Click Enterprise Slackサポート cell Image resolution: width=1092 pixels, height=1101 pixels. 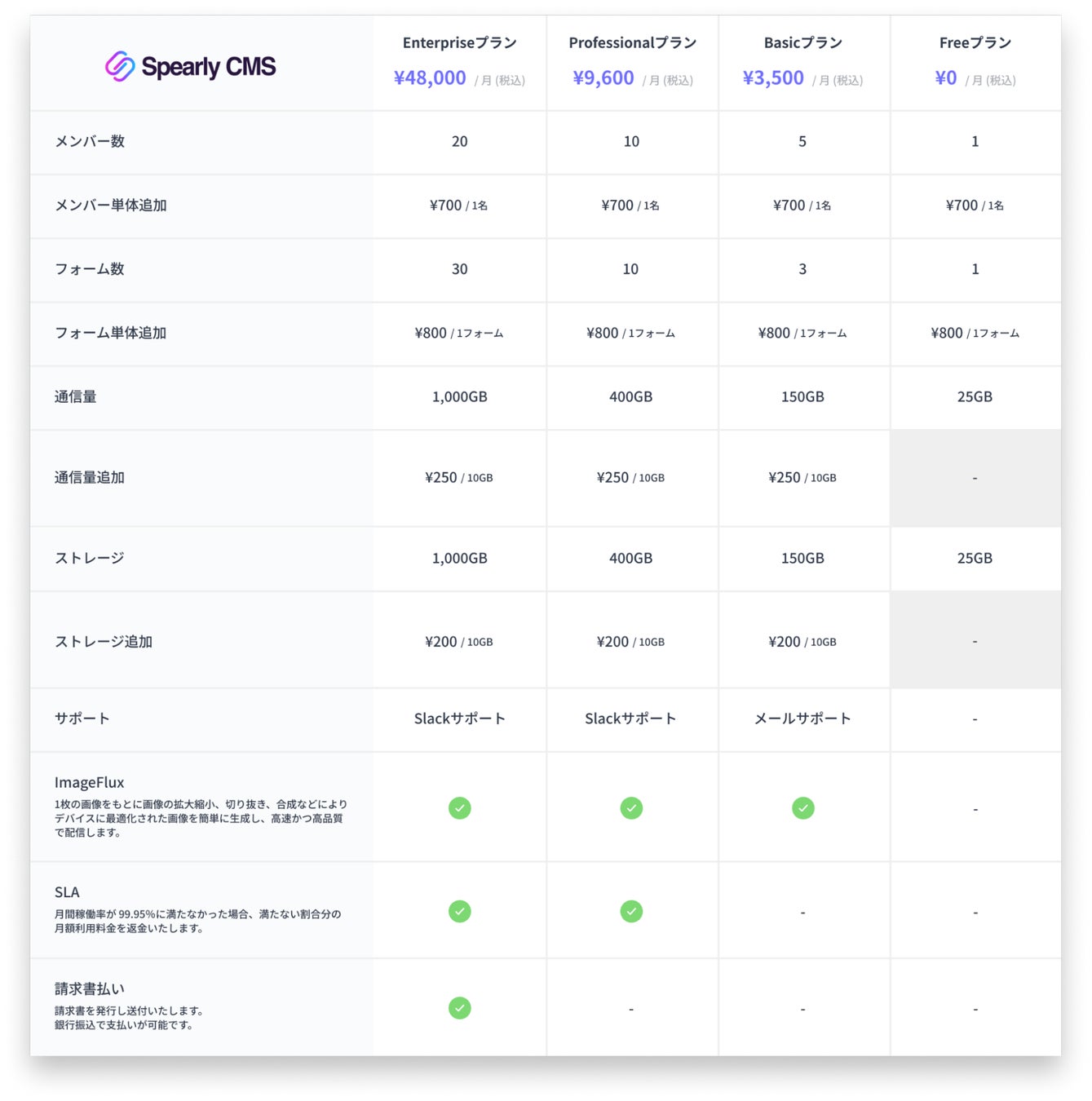coord(460,719)
